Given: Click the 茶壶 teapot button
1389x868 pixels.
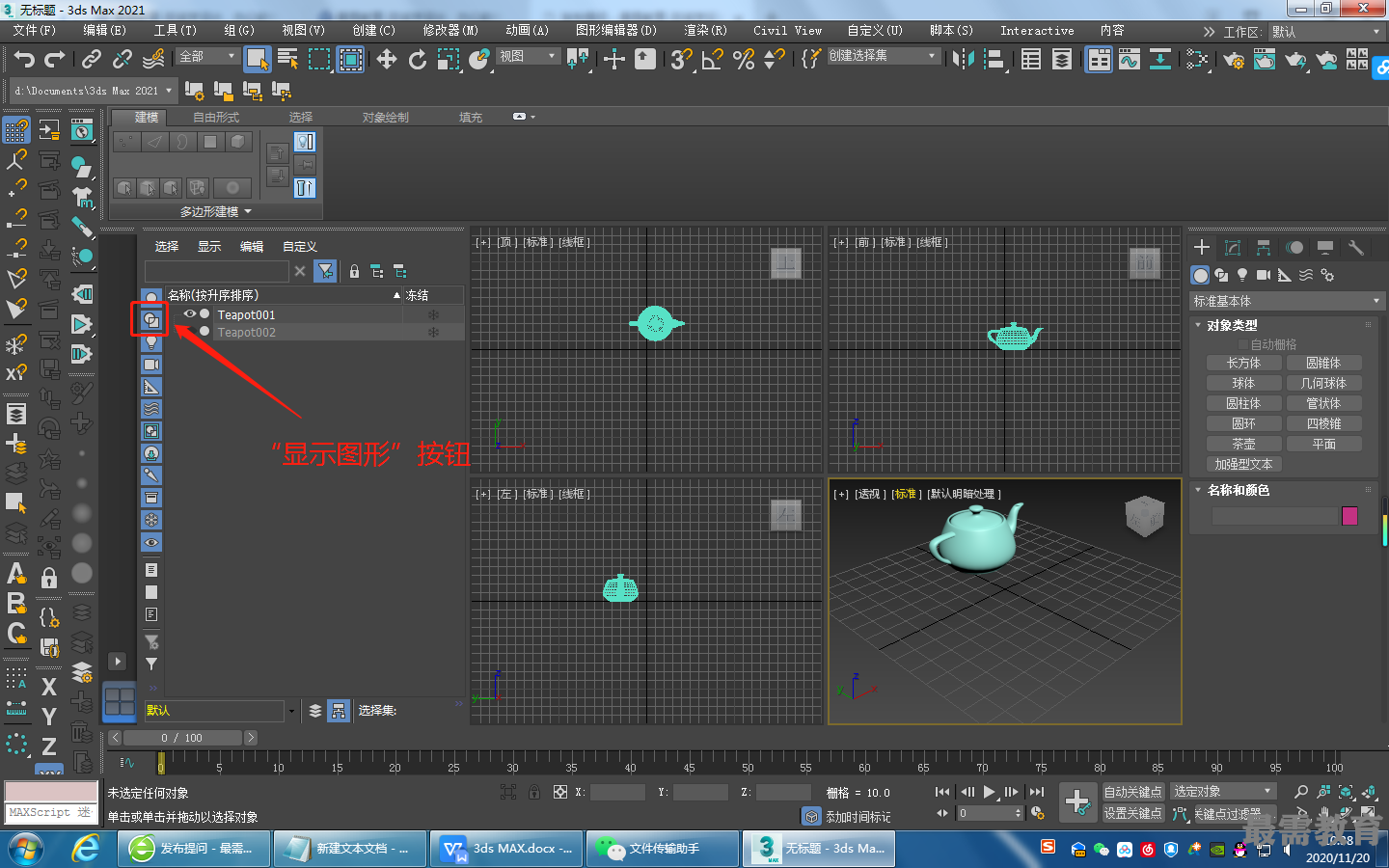Looking at the screenshot, I should 1243,444.
